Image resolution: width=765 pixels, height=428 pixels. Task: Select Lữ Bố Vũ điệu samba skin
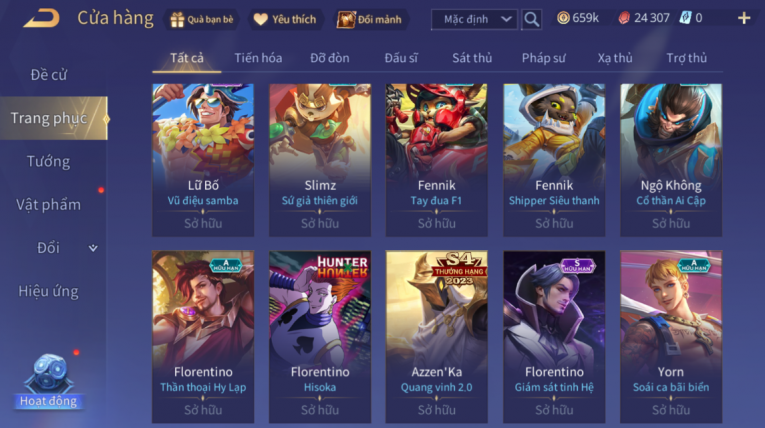click(x=203, y=160)
